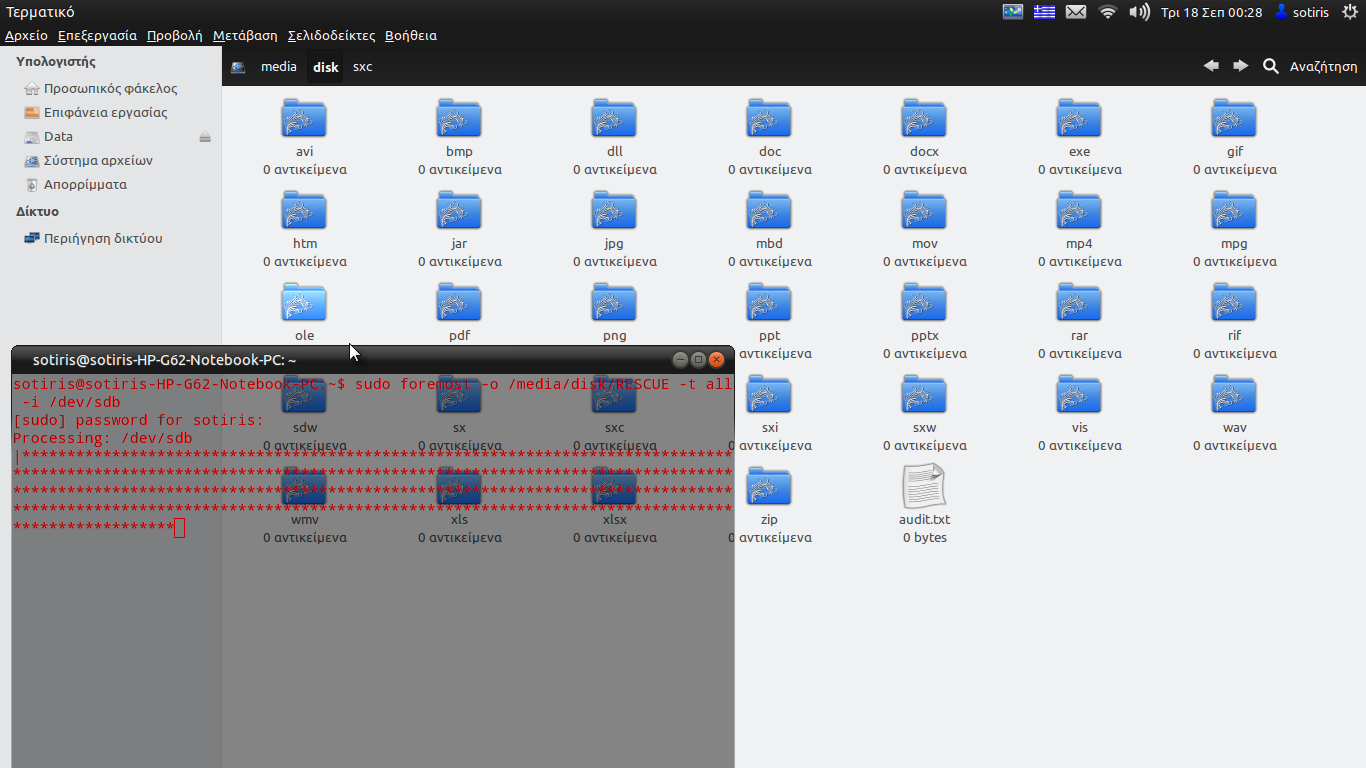Go forward with the right arrow
Image resolution: width=1366 pixels, height=768 pixels.
[1240, 66]
